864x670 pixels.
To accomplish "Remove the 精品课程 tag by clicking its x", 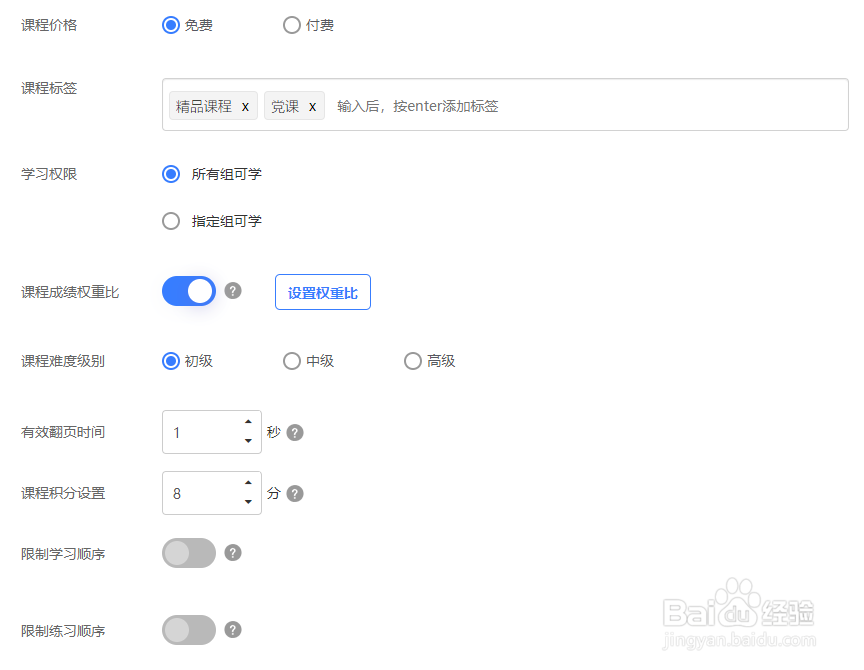I will pyautogui.click(x=245, y=105).
